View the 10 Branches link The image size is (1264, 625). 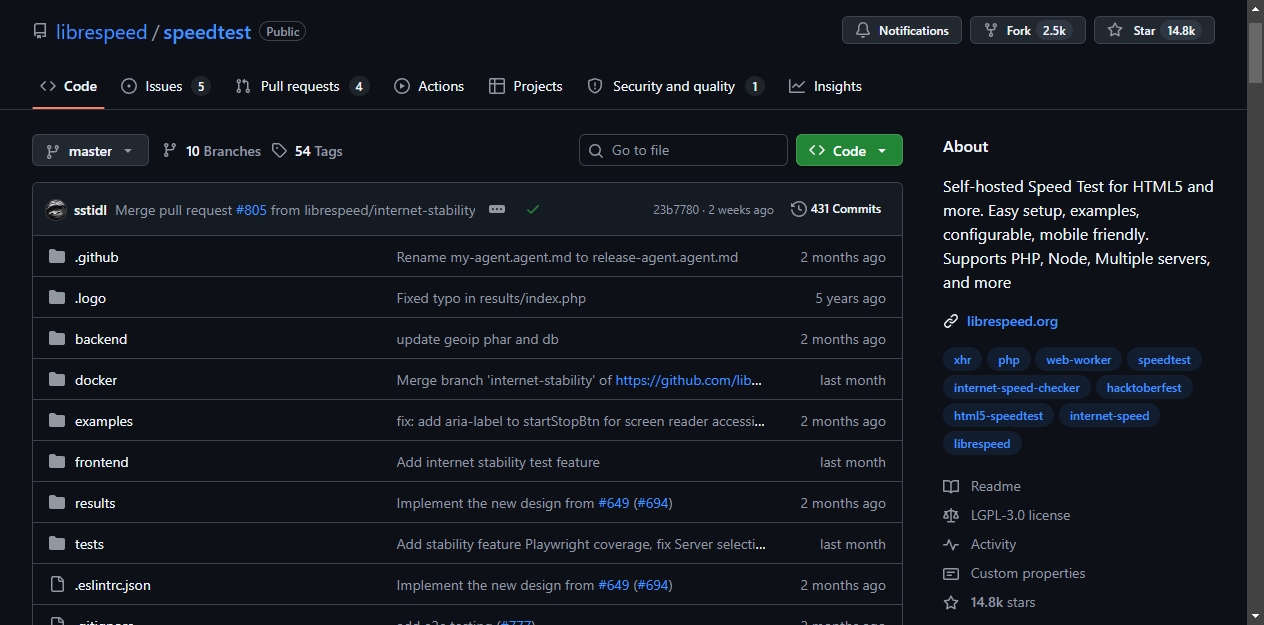coord(212,151)
